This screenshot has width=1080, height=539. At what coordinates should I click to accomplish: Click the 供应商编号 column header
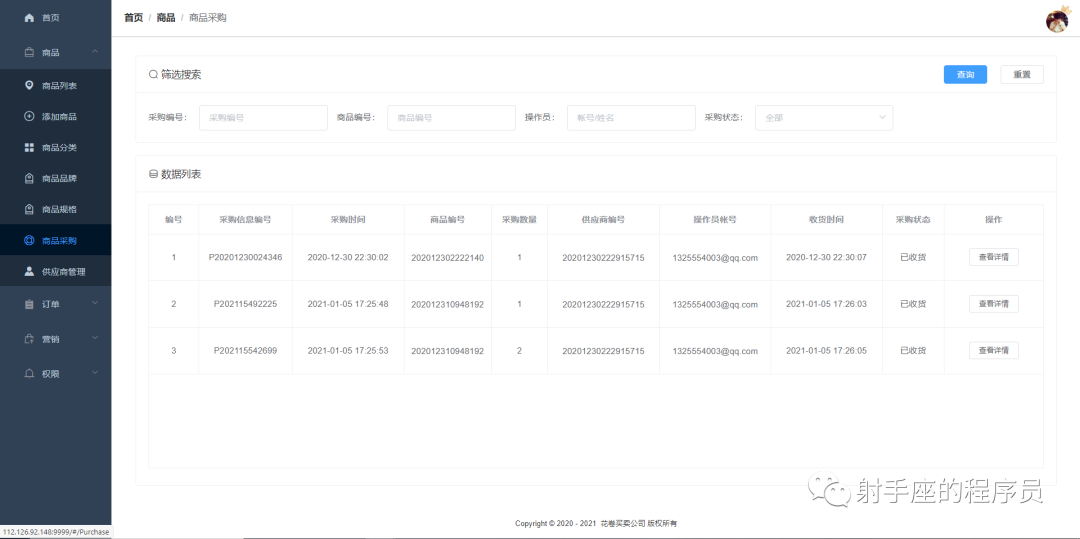click(x=603, y=220)
